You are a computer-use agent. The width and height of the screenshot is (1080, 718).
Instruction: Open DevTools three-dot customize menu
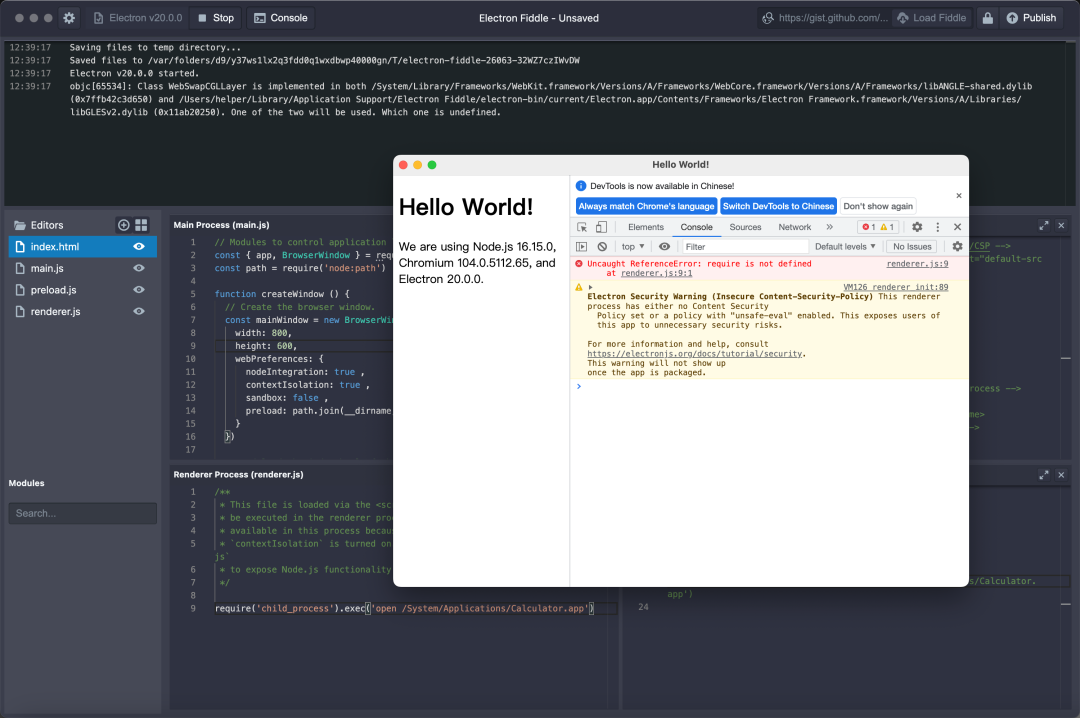click(937, 227)
